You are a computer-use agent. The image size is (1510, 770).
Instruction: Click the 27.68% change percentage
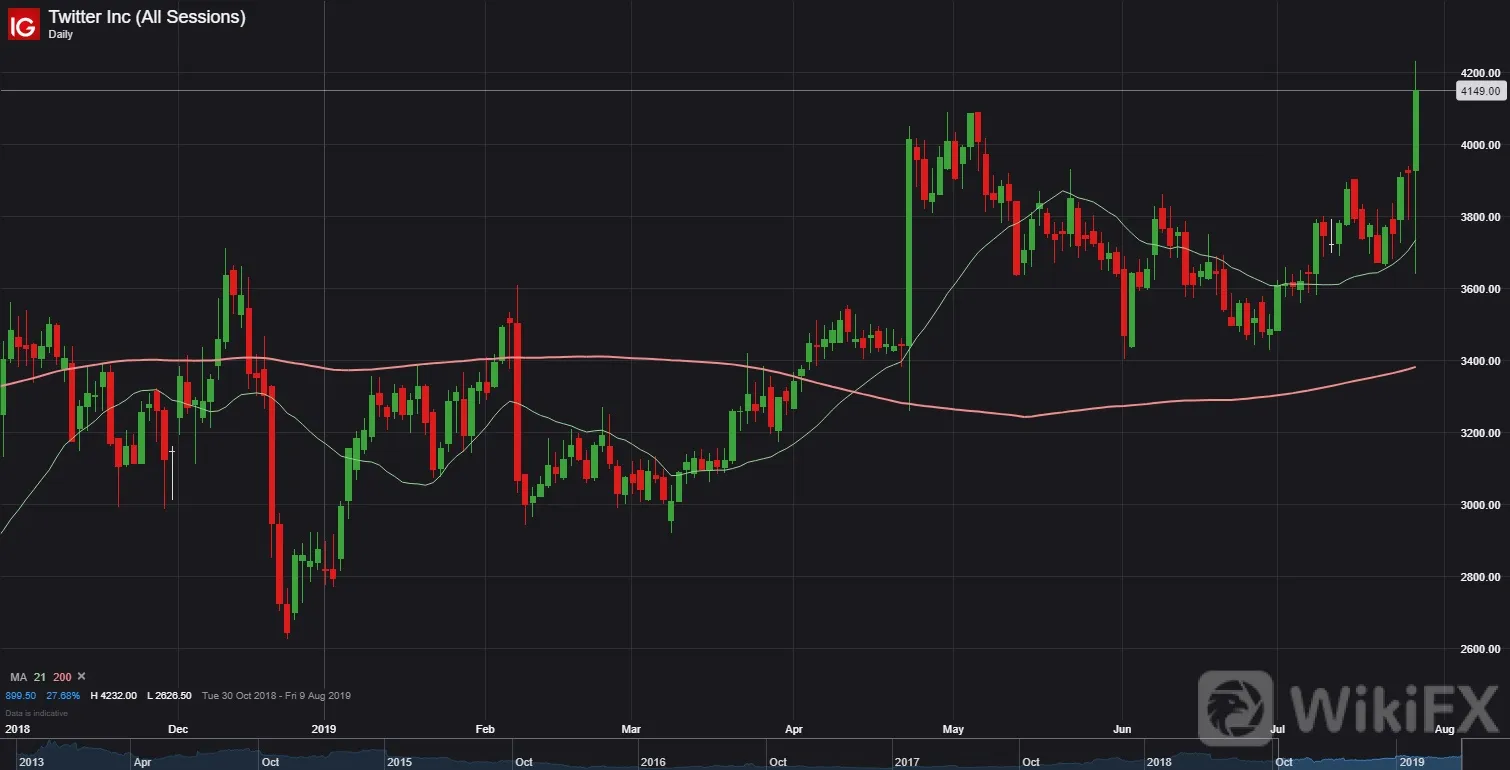point(62,695)
